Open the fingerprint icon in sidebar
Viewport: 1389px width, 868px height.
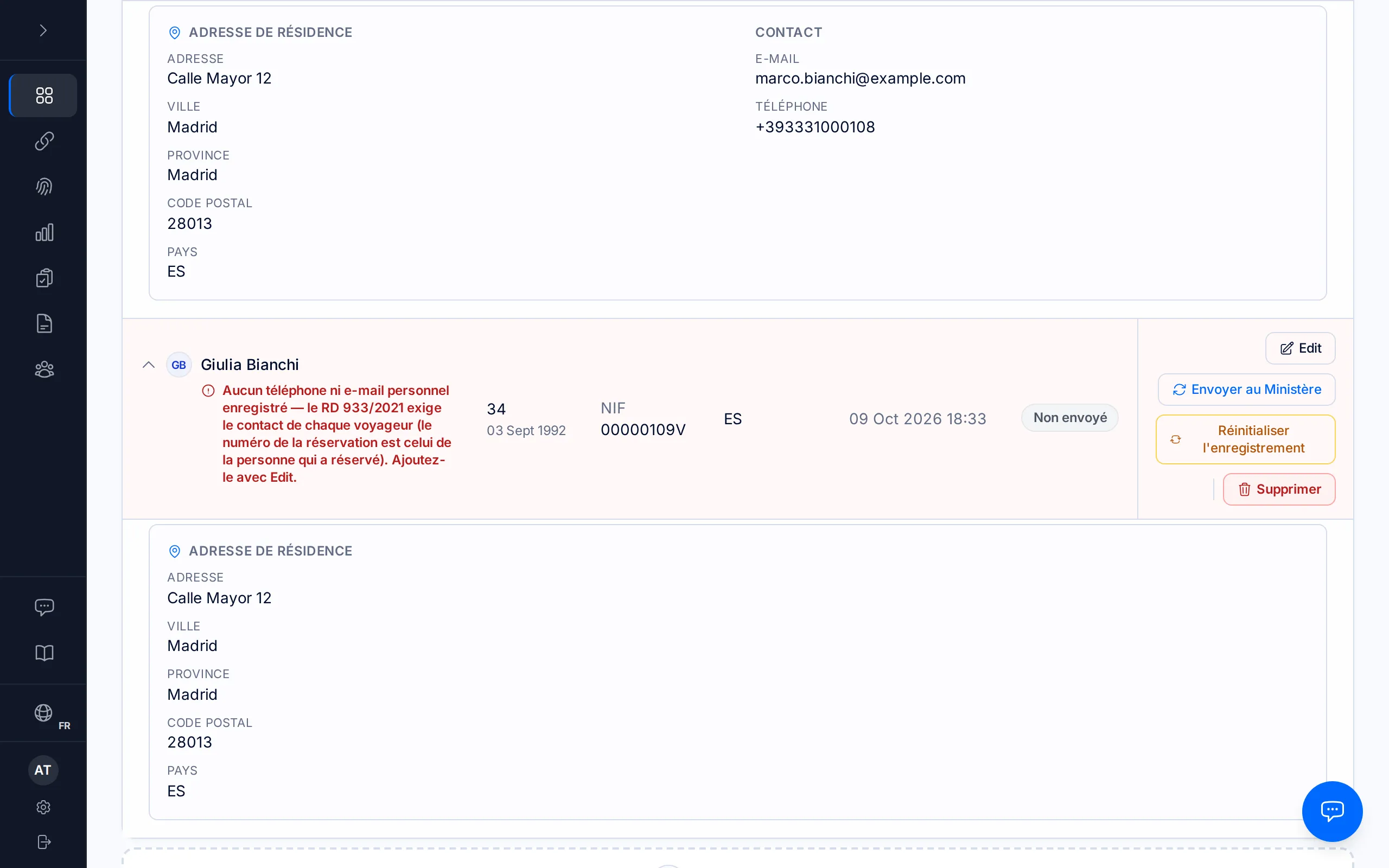44,187
